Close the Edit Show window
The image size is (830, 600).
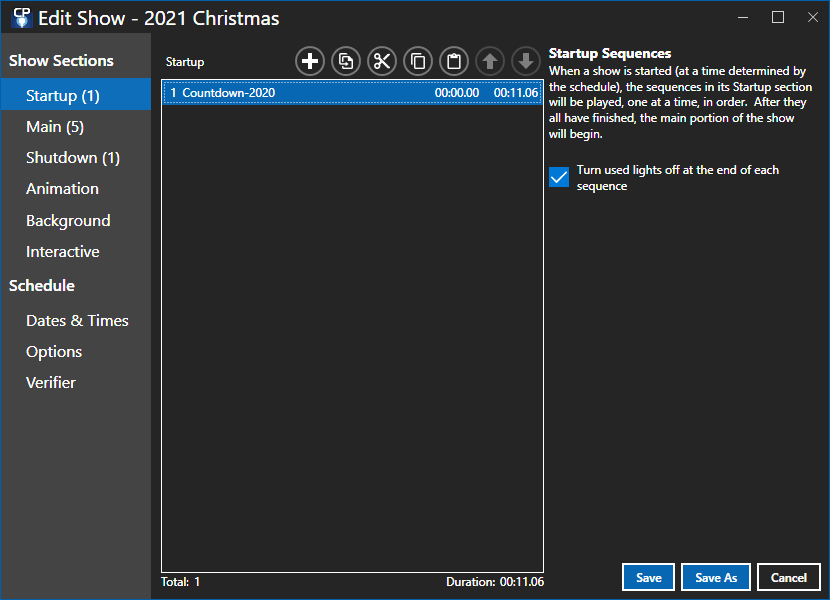coord(813,17)
